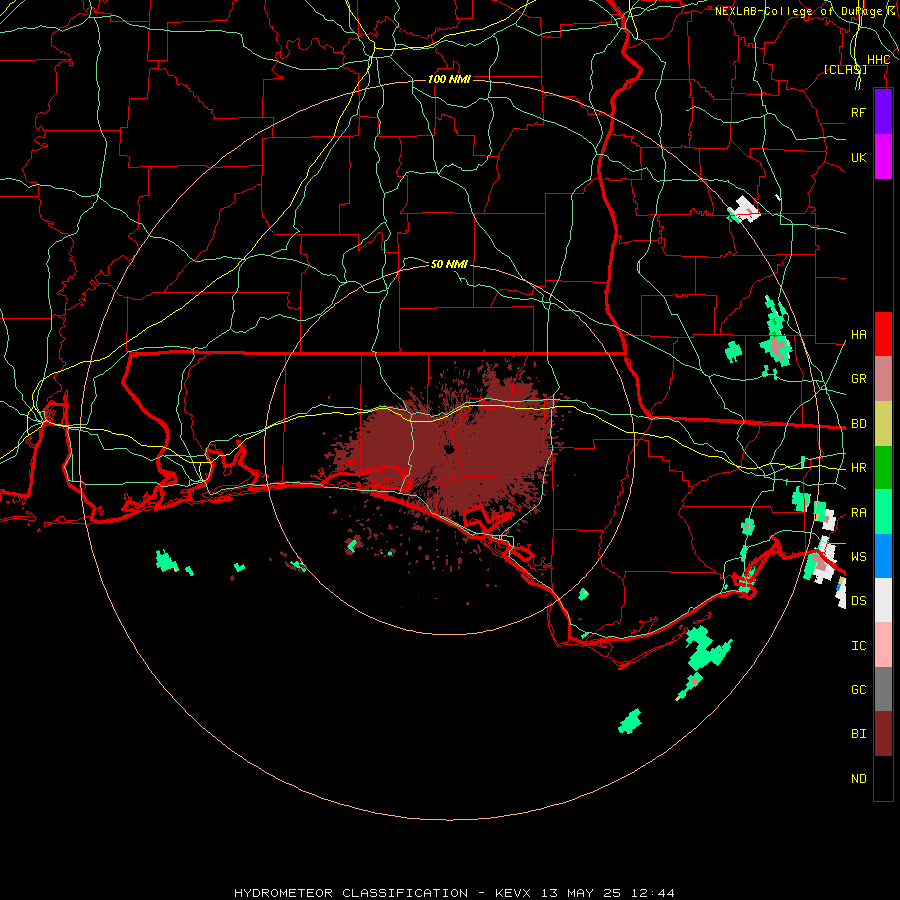
Task: Click the UK magenta legend swatch
Action: click(883, 157)
